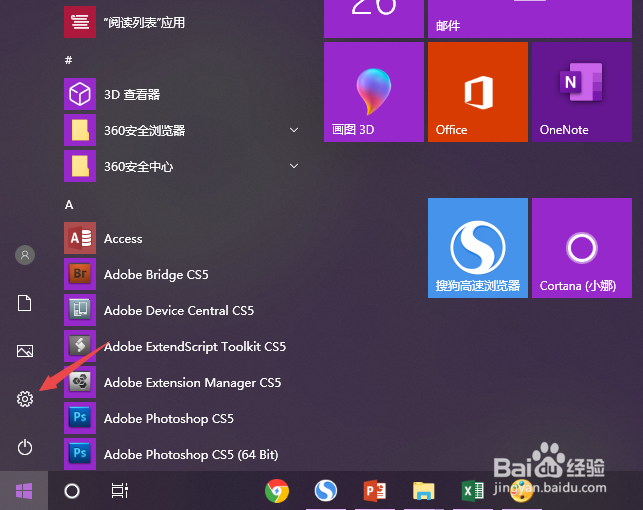
Task: Jump via the # letter group header
Action: point(68,60)
